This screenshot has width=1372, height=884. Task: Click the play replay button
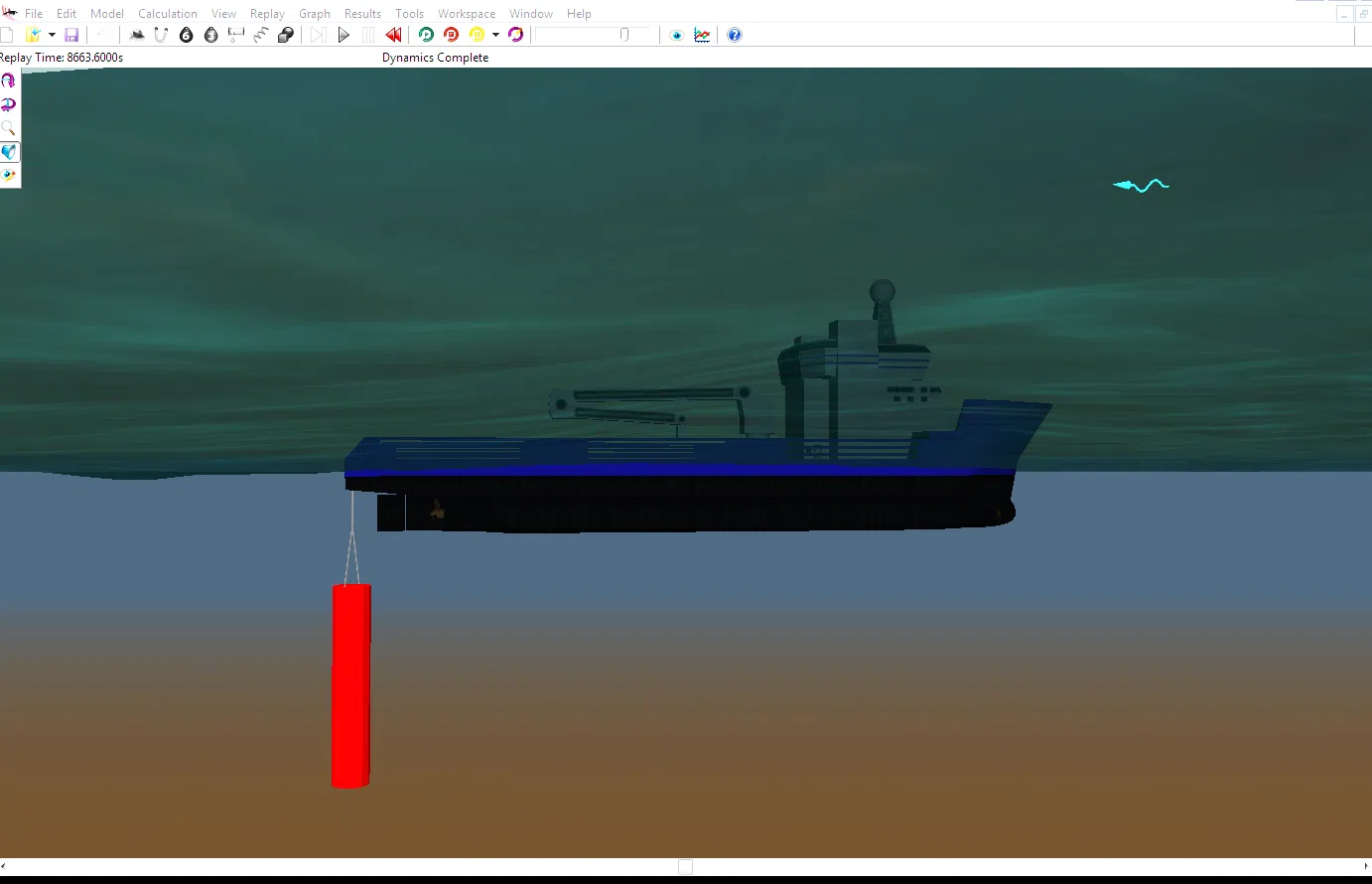point(343,35)
